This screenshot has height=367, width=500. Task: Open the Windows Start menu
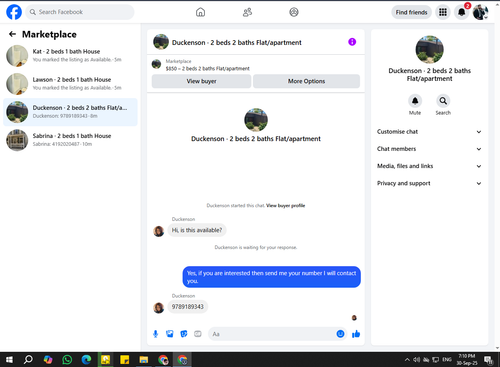coord(9,360)
